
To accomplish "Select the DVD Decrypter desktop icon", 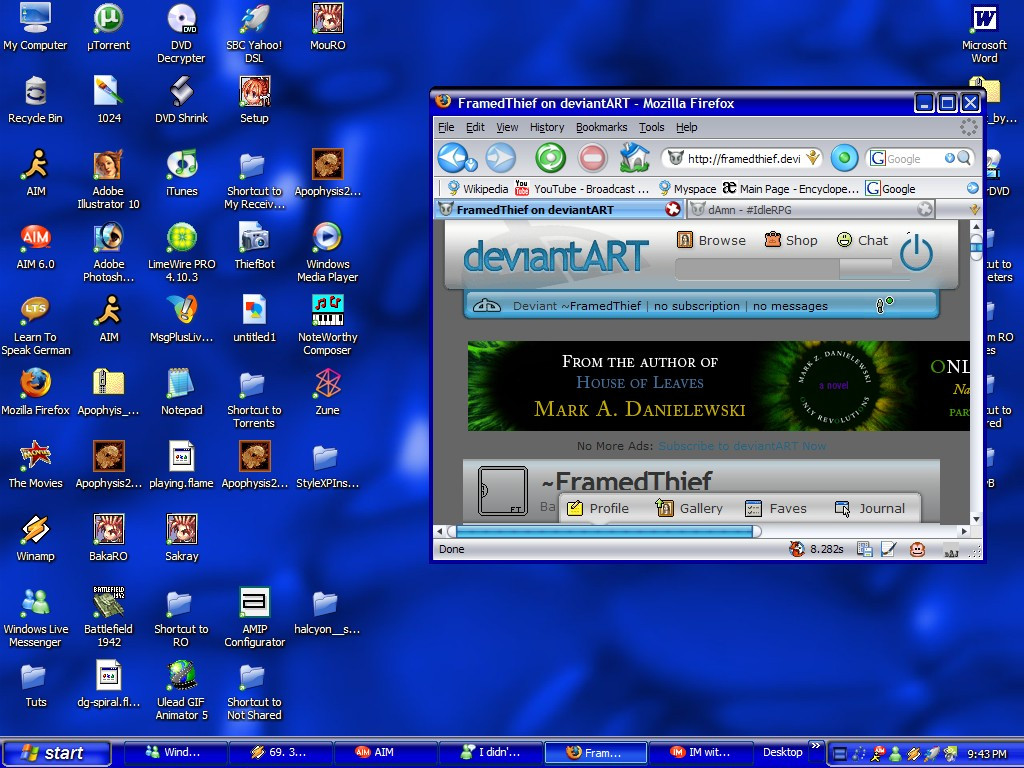I will pyautogui.click(x=182, y=33).
